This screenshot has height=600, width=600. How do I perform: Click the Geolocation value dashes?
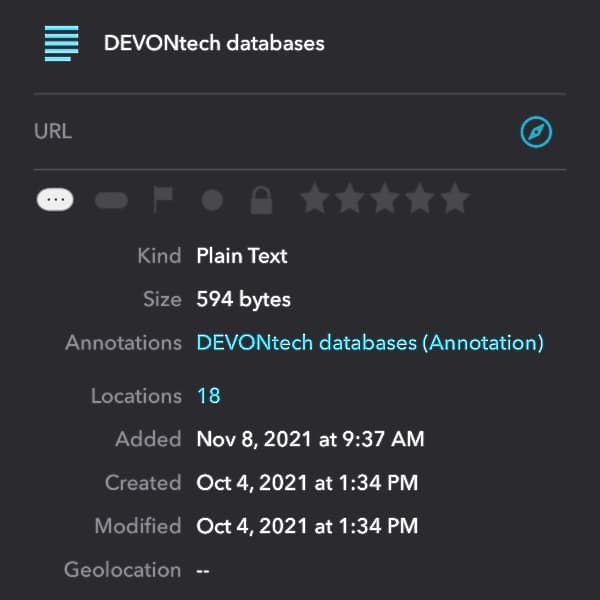203,571
